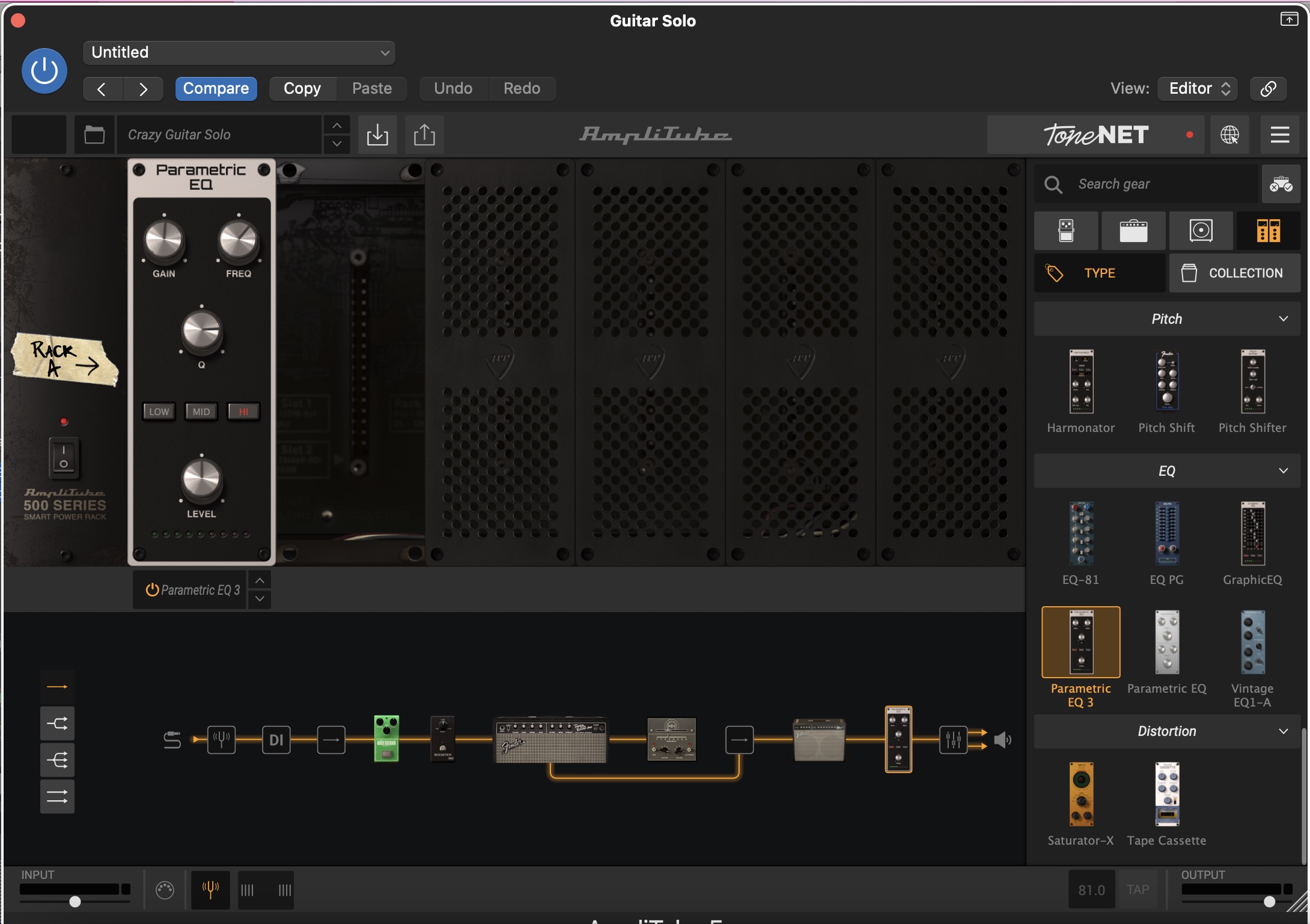The height and width of the screenshot is (924, 1310).
Task: Go to the next preset arrow
Action: click(x=143, y=89)
